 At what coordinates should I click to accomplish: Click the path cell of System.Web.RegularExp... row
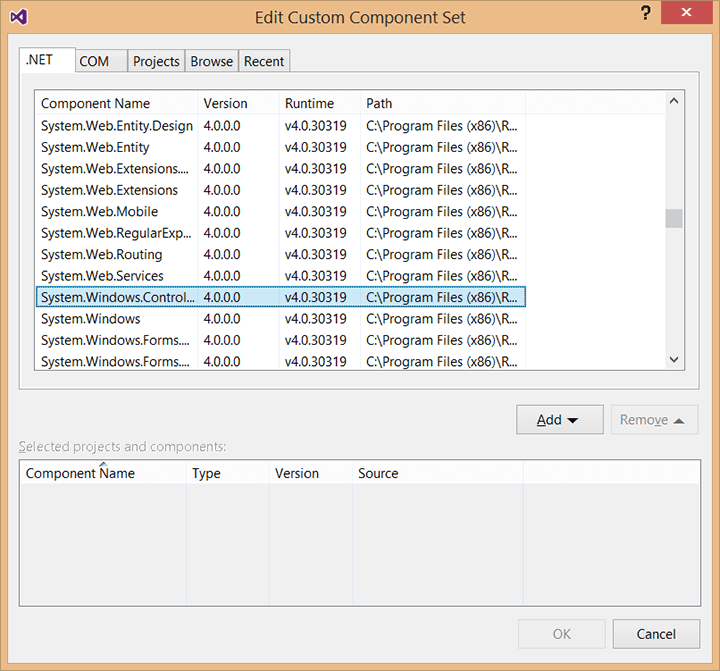[x=442, y=233]
